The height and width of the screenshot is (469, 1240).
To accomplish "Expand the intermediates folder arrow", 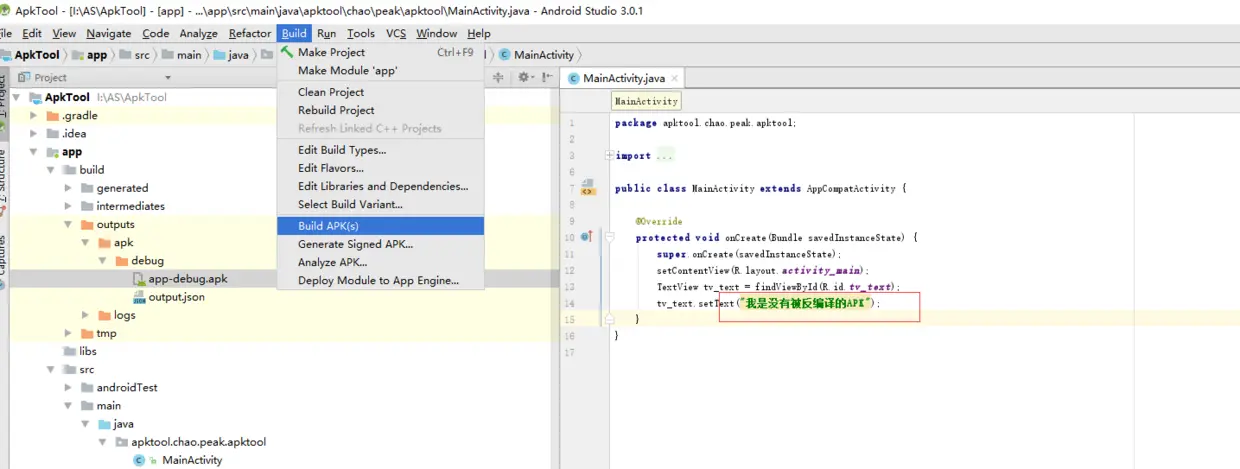I will point(68,206).
